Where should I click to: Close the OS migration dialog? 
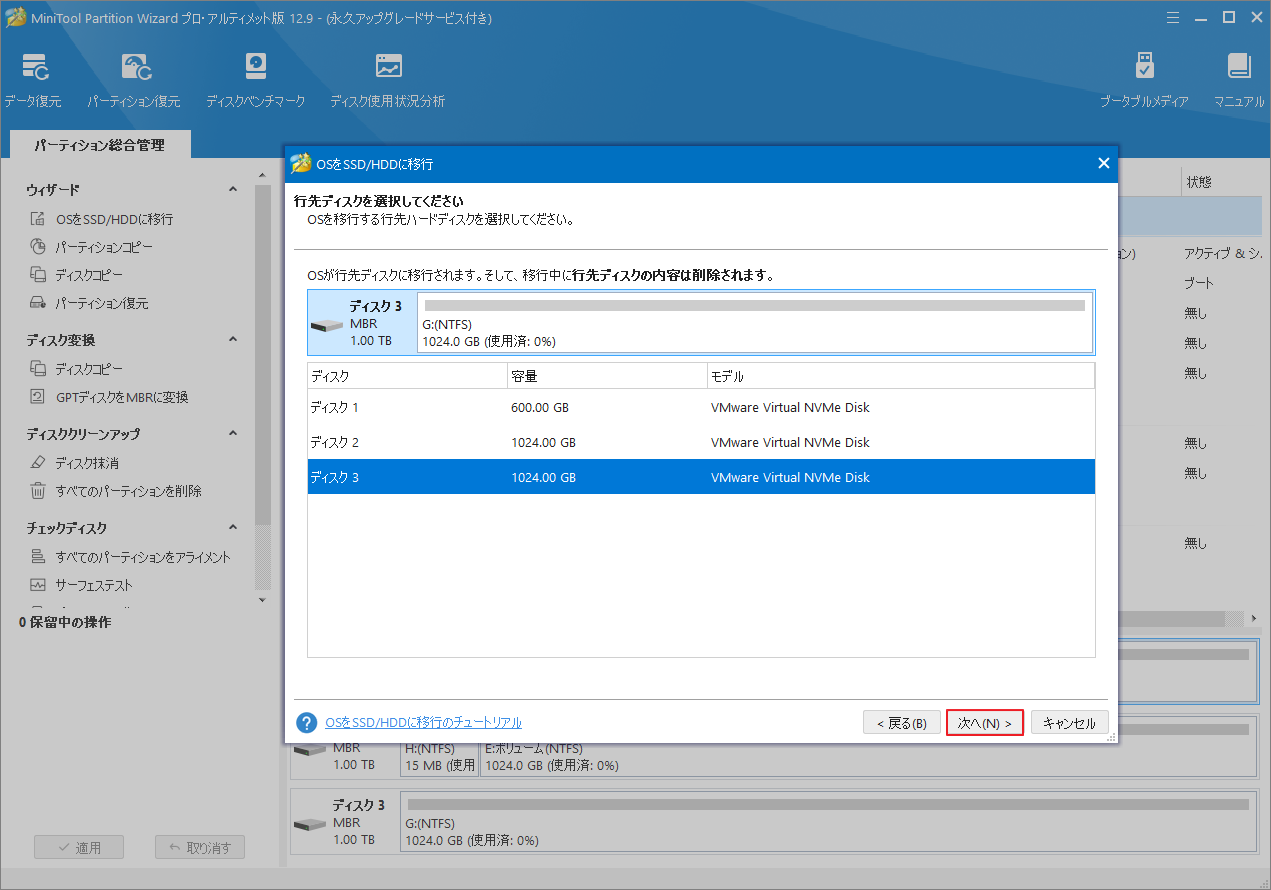tap(1104, 163)
